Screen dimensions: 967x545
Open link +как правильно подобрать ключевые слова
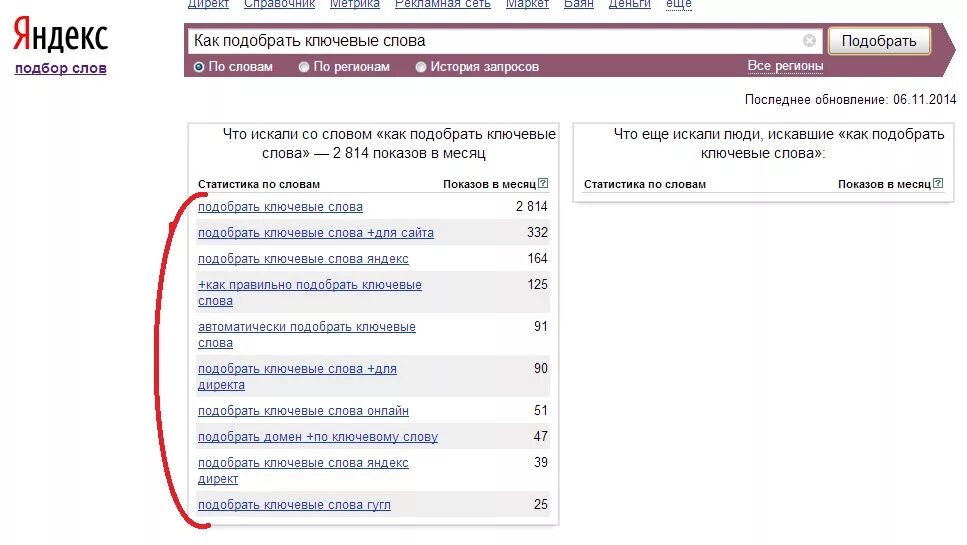click(310, 292)
